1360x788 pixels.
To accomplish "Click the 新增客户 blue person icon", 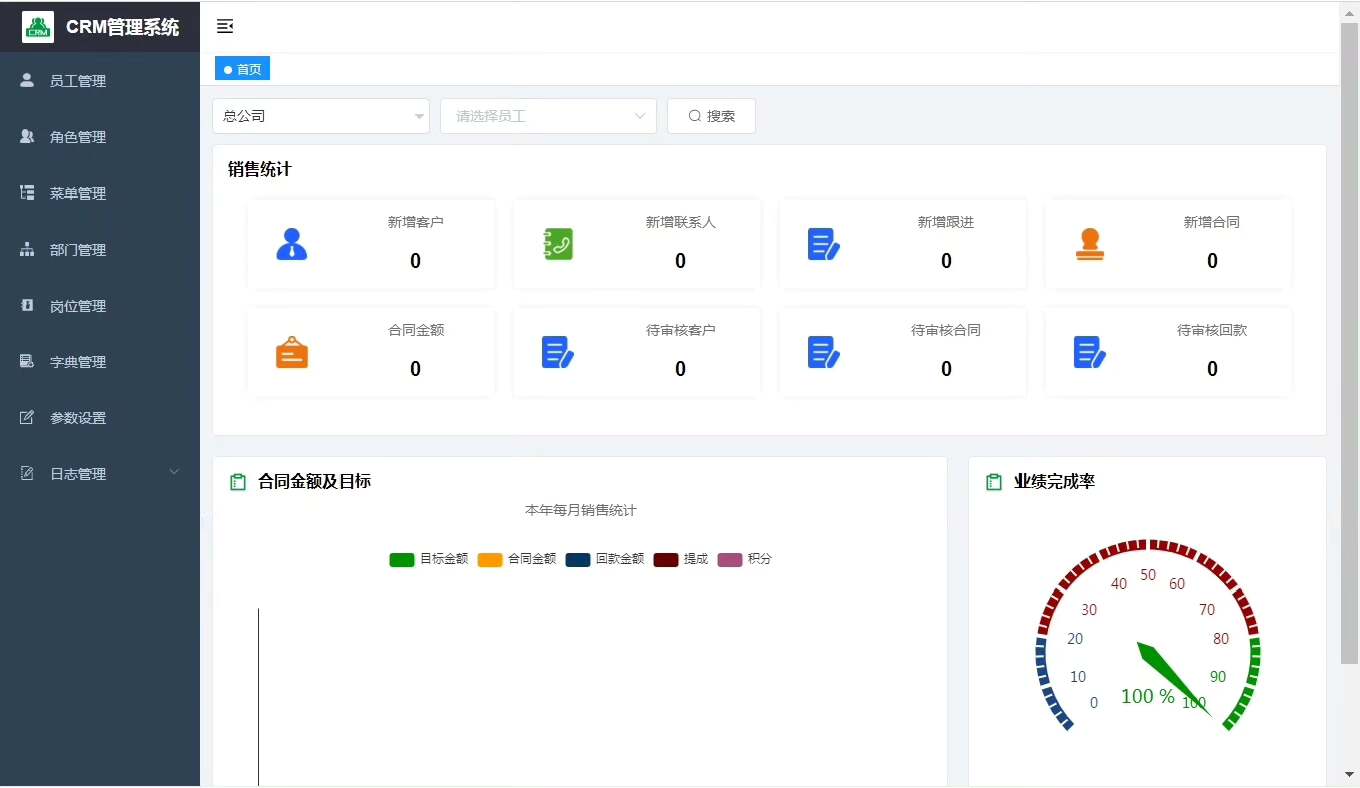I will tap(291, 244).
